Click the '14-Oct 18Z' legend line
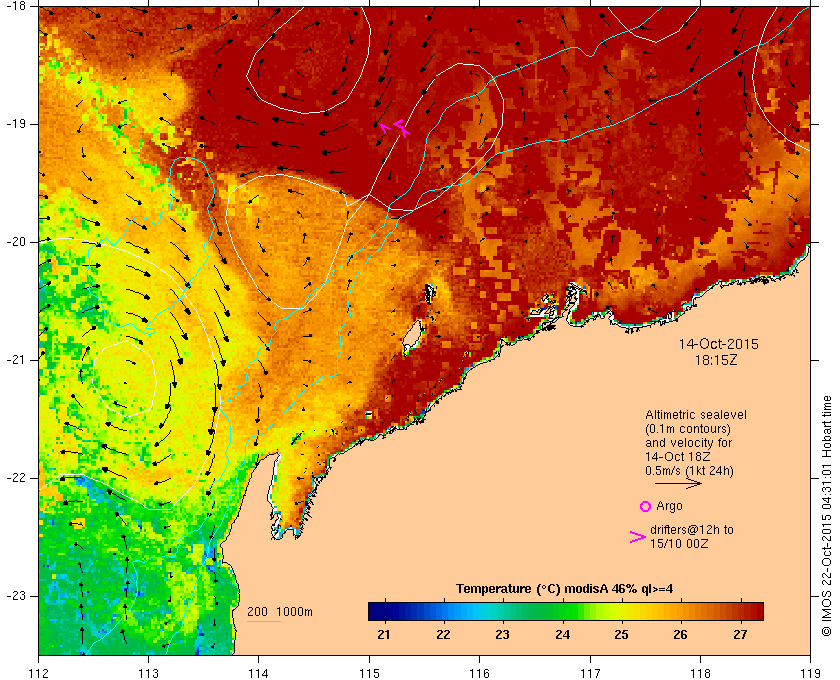Viewport: 840px width, 680px height. coord(678,457)
